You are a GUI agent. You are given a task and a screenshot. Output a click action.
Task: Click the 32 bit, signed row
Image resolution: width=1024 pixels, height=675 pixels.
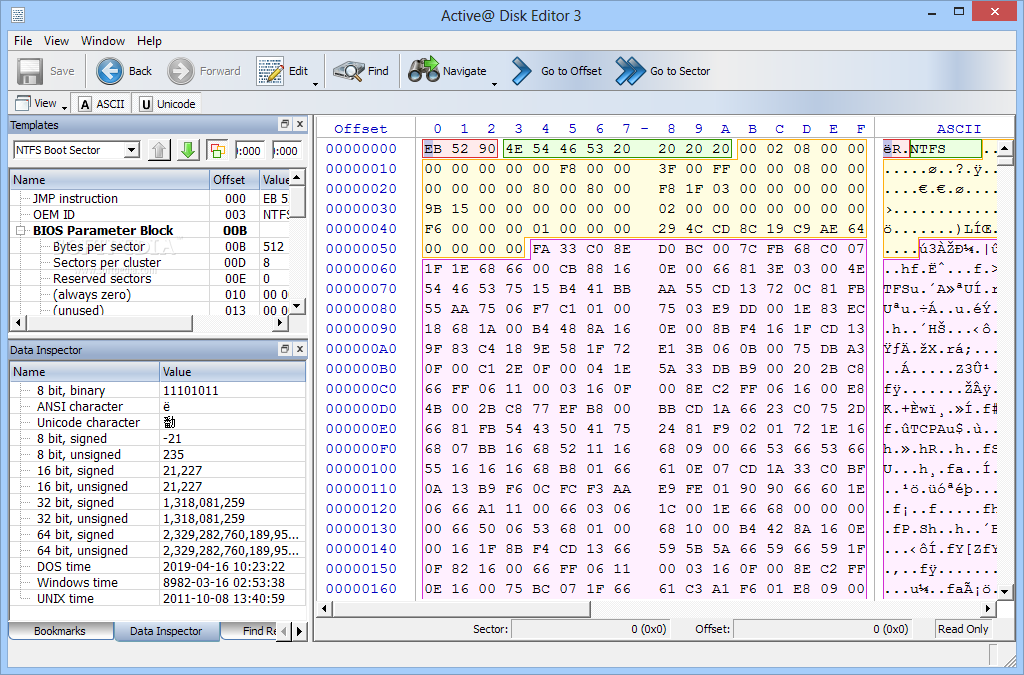pyautogui.click(x=158, y=503)
